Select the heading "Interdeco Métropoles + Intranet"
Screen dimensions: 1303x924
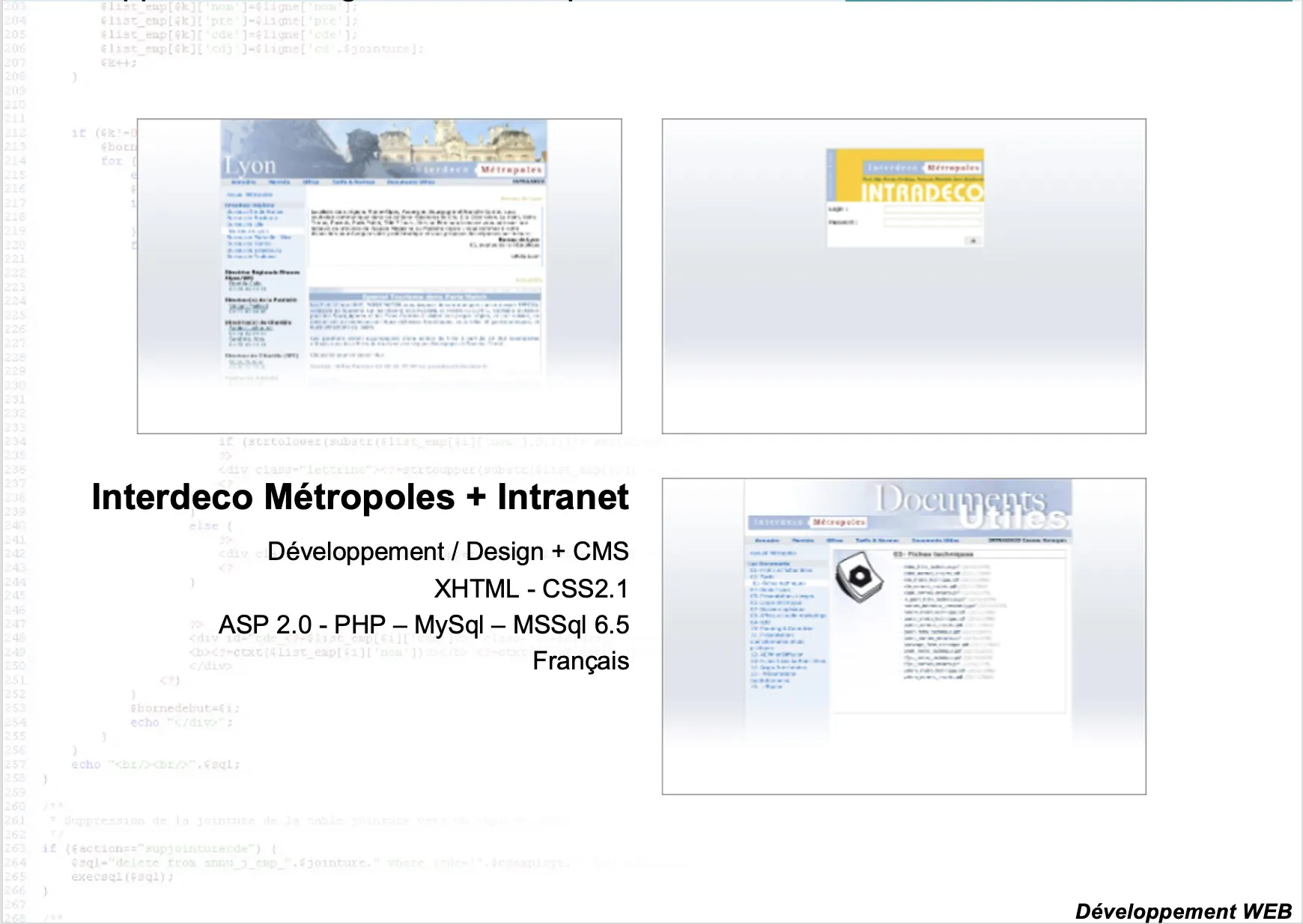(360, 497)
